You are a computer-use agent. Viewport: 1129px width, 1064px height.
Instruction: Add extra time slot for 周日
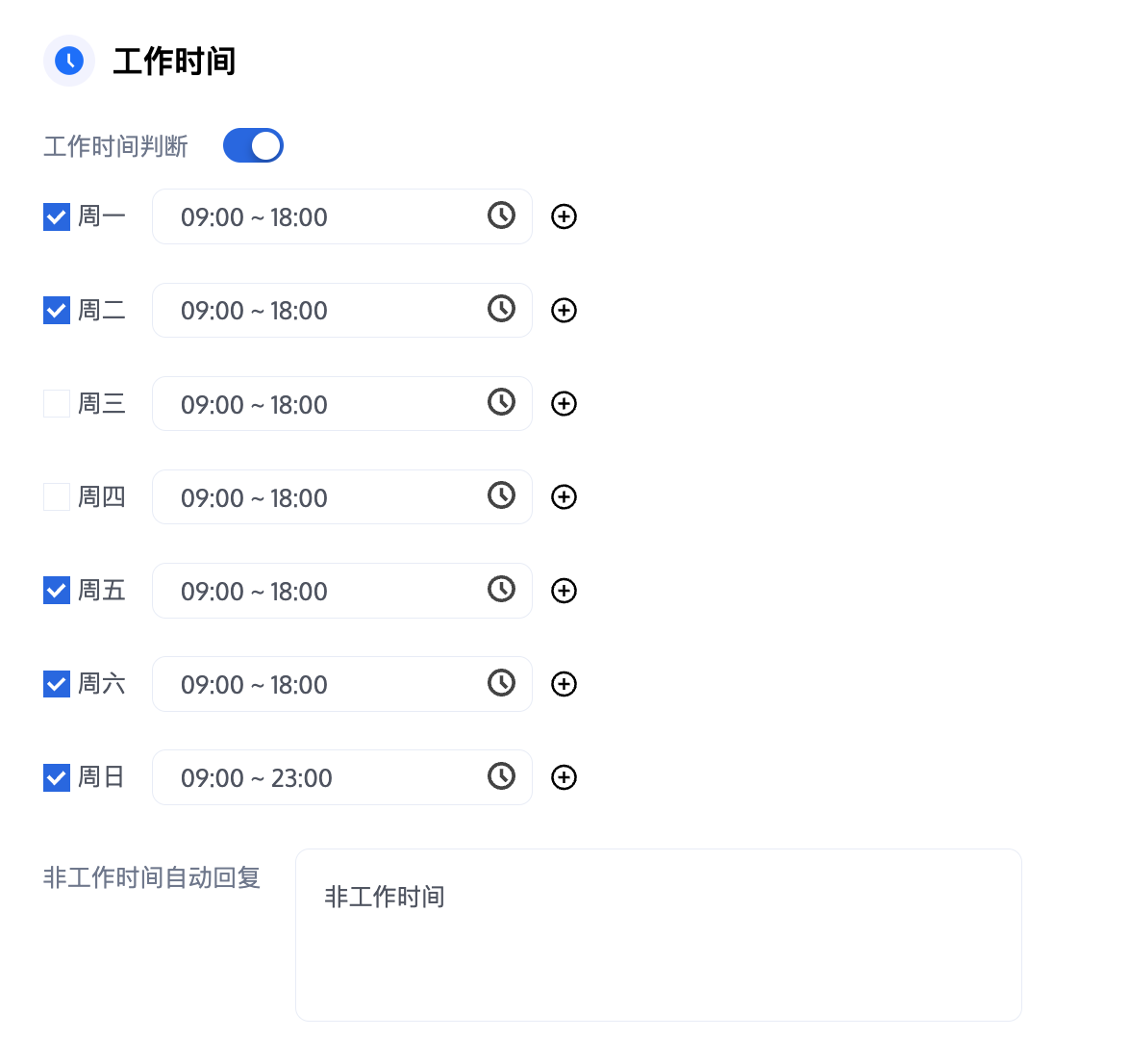[564, 777]
